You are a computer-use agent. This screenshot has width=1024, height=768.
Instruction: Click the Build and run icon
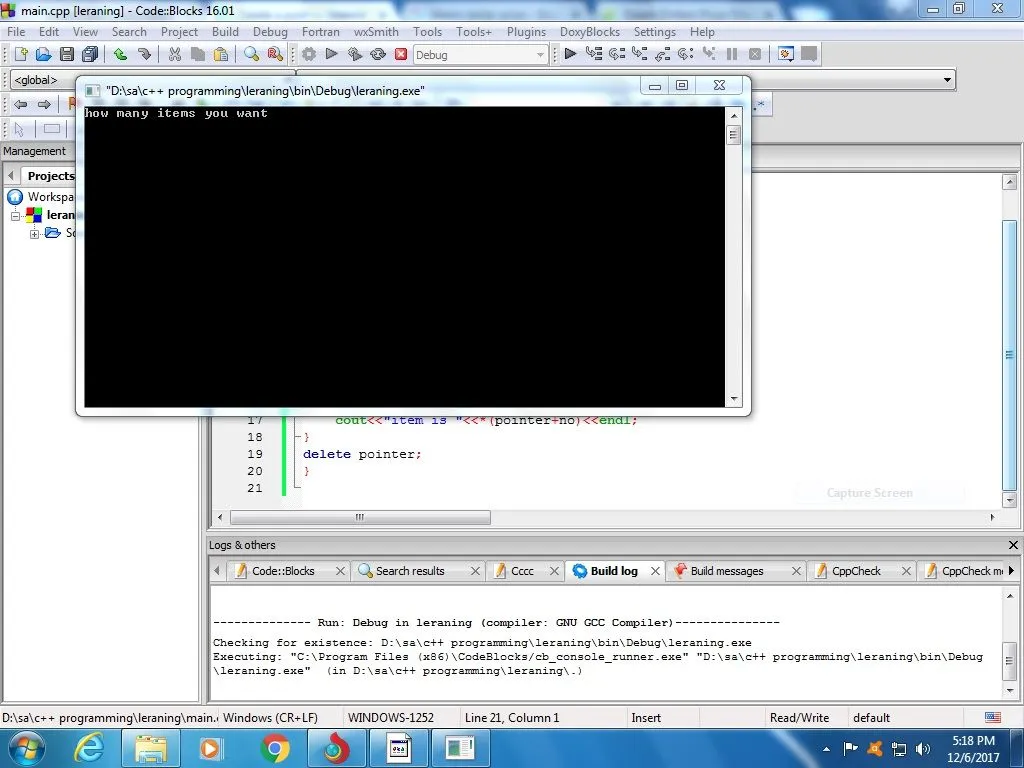coord(355,54)
